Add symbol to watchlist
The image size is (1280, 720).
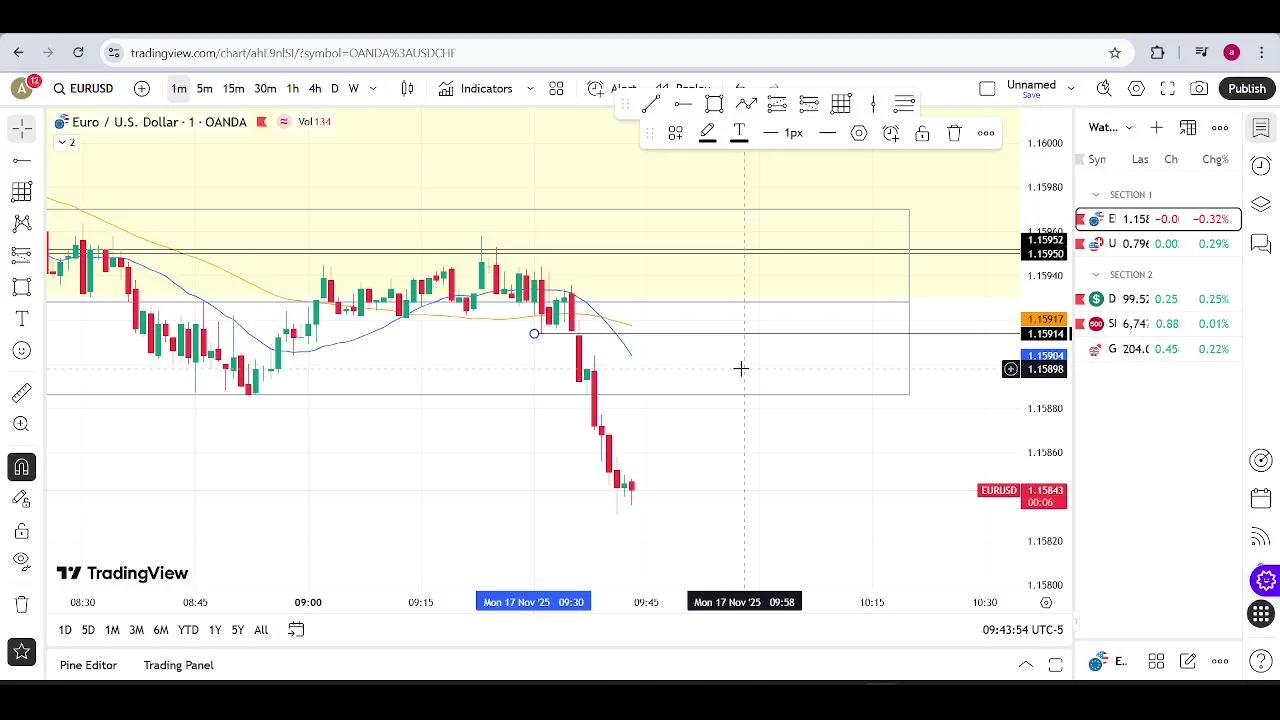pyautogui.click(x=1156, y=128)
